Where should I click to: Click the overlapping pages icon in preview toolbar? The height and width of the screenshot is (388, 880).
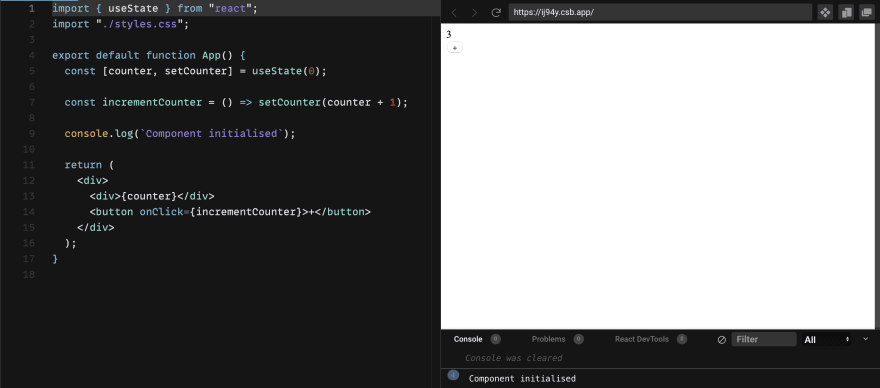(846, 12)
